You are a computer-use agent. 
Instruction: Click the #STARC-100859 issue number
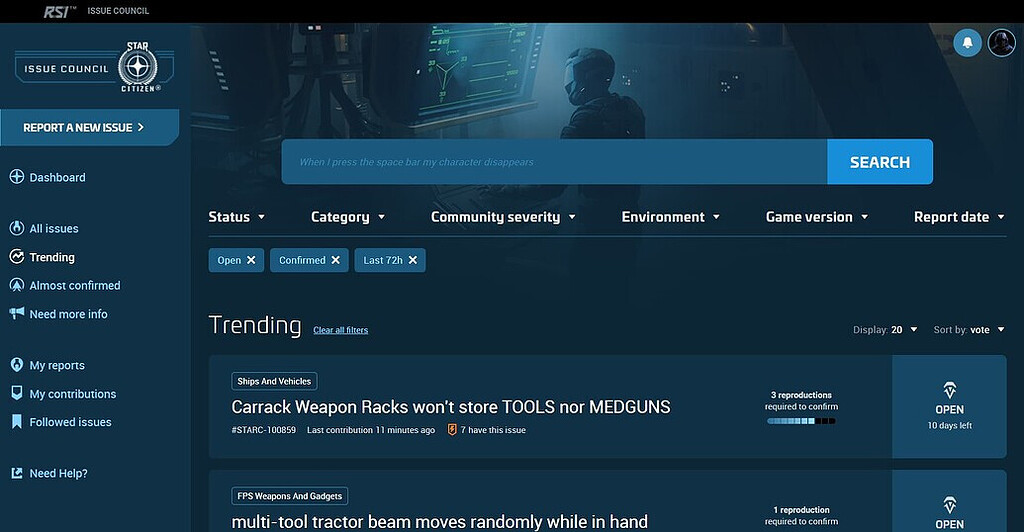click(263, 430)
